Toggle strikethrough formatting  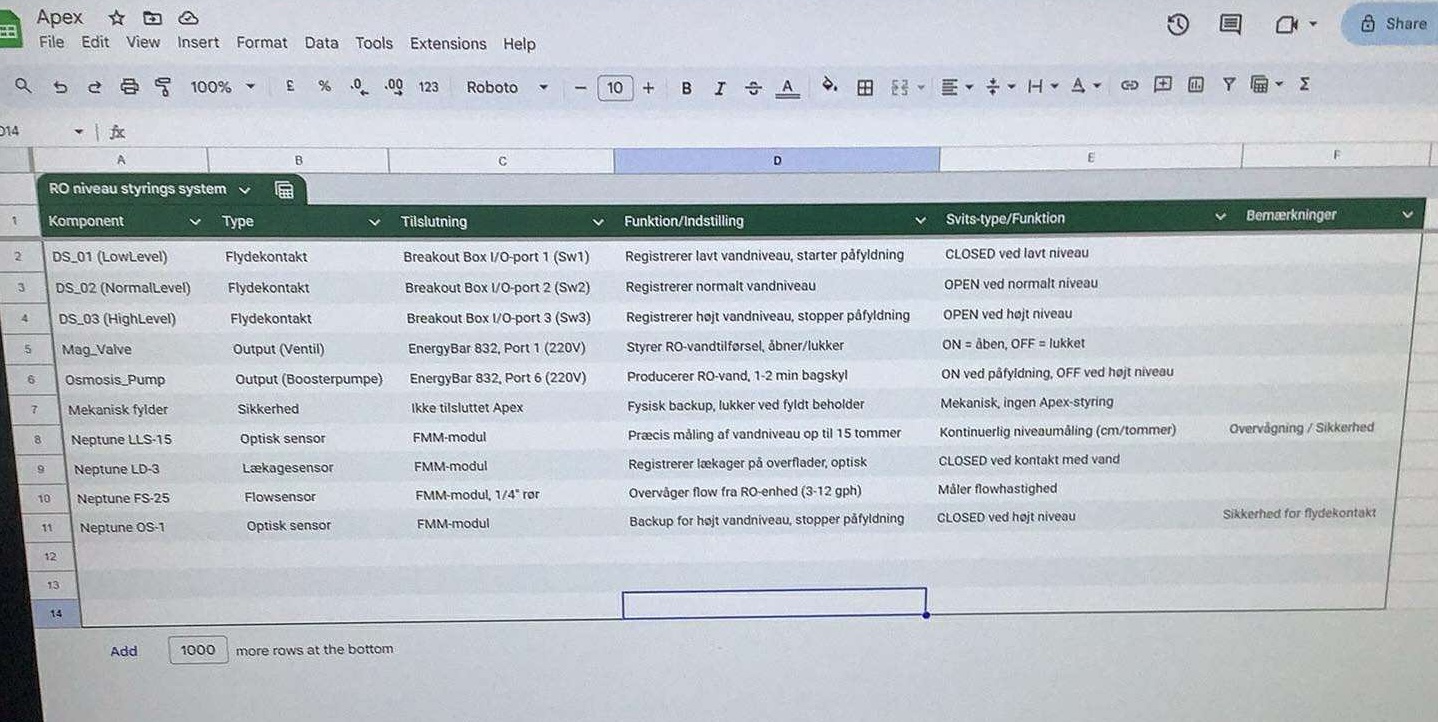point(753,88)
